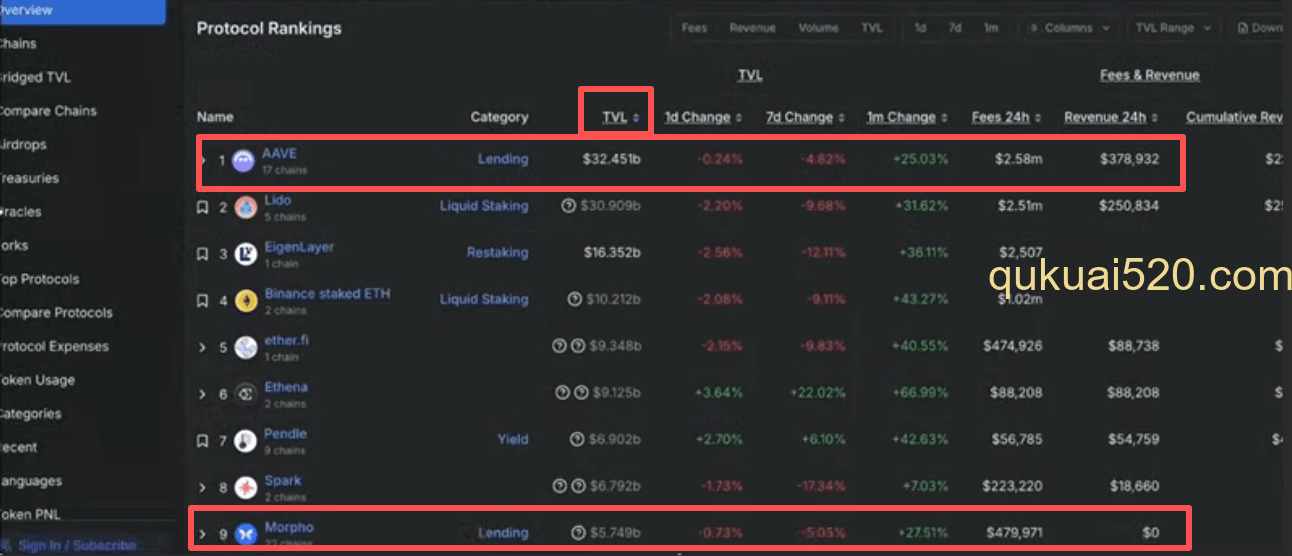Click the $378,932 revenue value

[x=1129, y=159]
